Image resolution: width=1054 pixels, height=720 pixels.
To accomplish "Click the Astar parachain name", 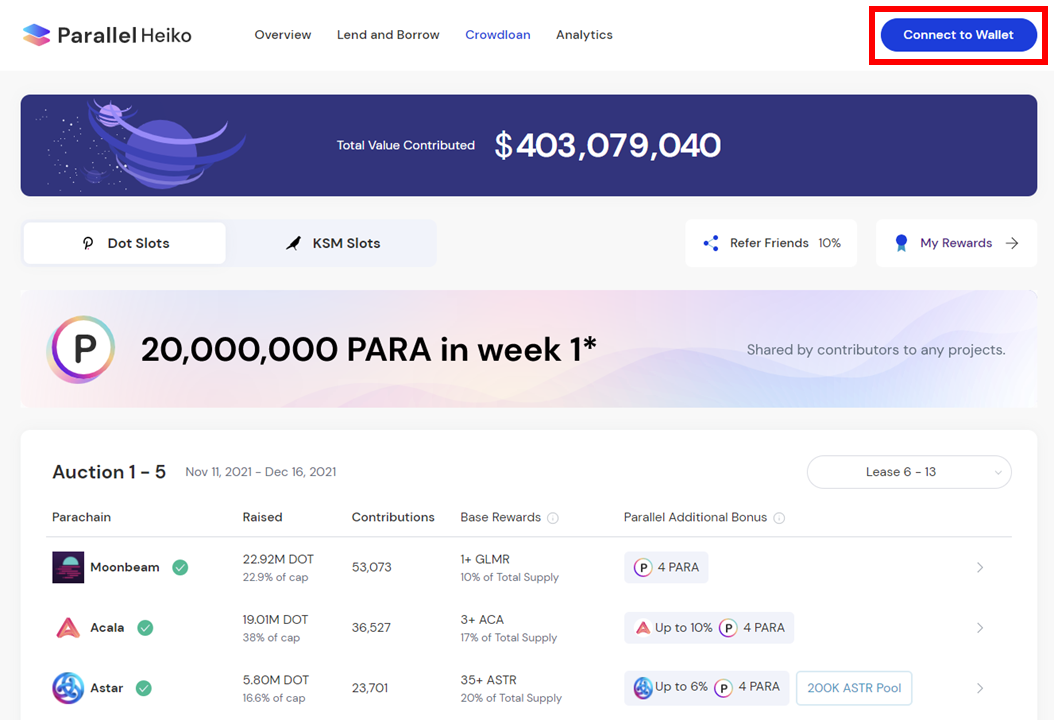I will pyautogui.click(x=107, y=688).
